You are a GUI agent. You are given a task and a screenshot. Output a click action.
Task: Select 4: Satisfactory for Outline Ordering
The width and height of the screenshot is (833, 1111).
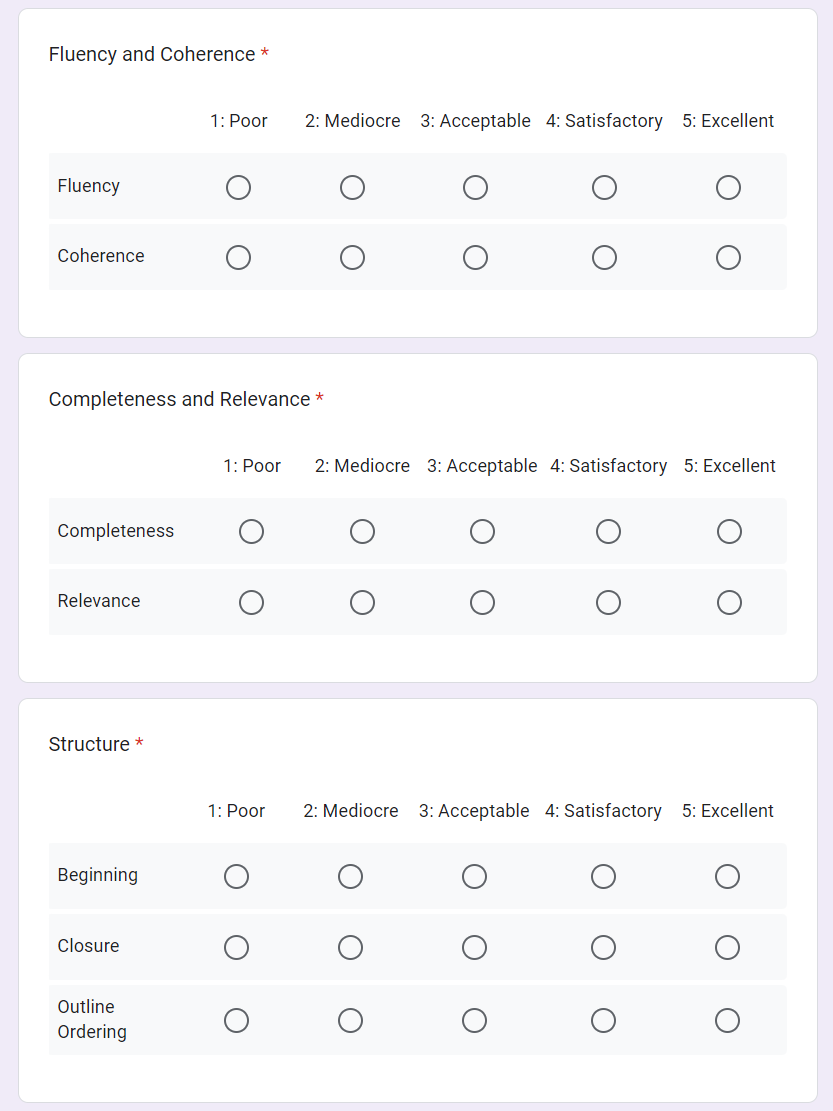pos(603,1020)
